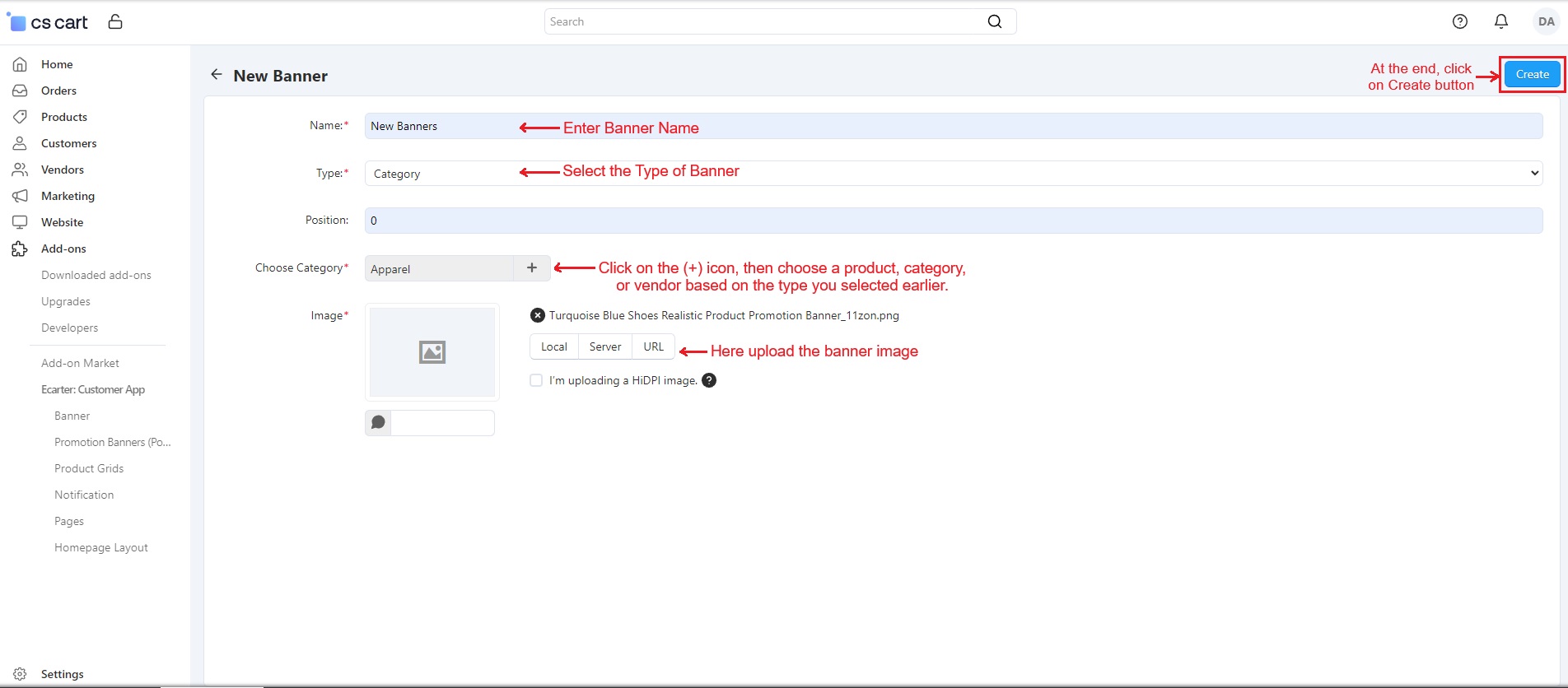Image resolution: width=1568 pixels, height=688 pixels.
Task: Click the Create button
Action: (1532, 74)
